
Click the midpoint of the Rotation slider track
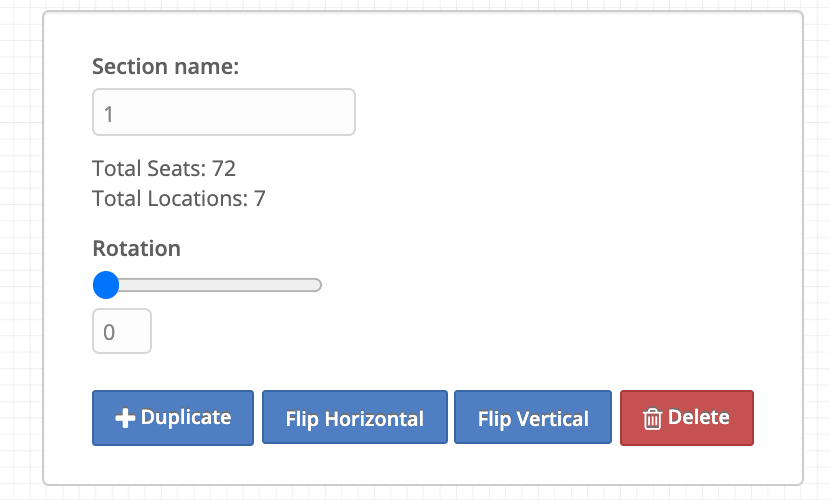click(207, 285)
